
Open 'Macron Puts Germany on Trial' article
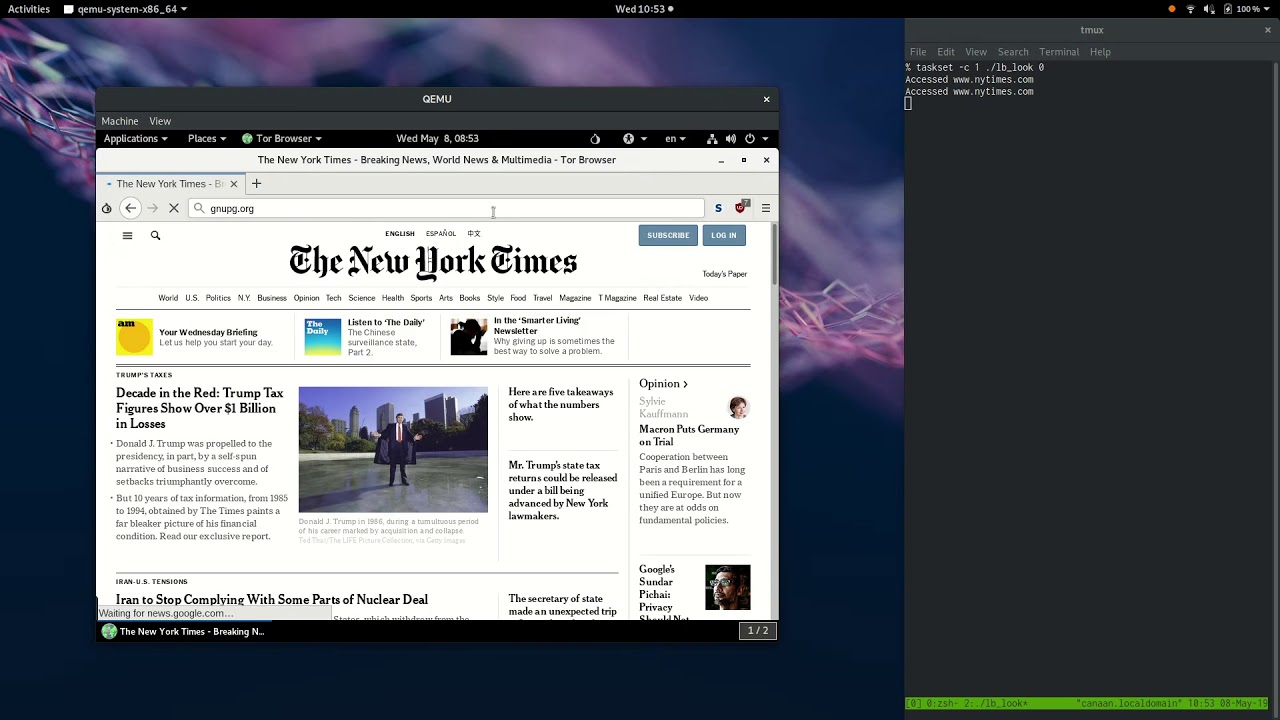(689, 435)
